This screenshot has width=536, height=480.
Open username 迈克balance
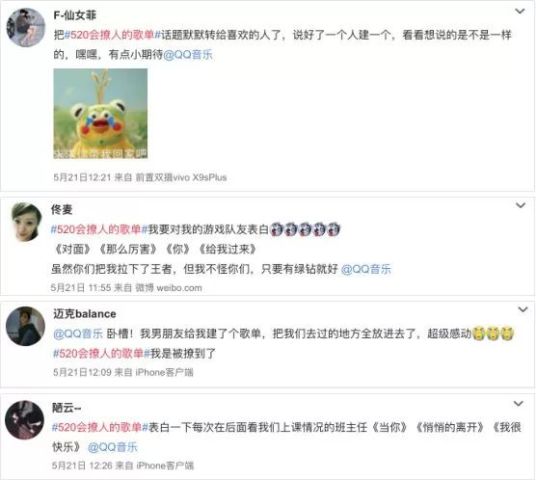coord(84,314)
